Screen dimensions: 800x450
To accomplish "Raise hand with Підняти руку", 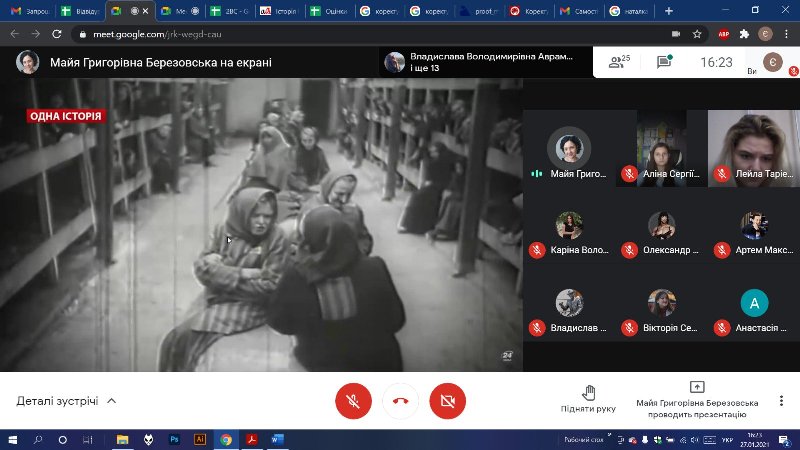I will [588, 399].
